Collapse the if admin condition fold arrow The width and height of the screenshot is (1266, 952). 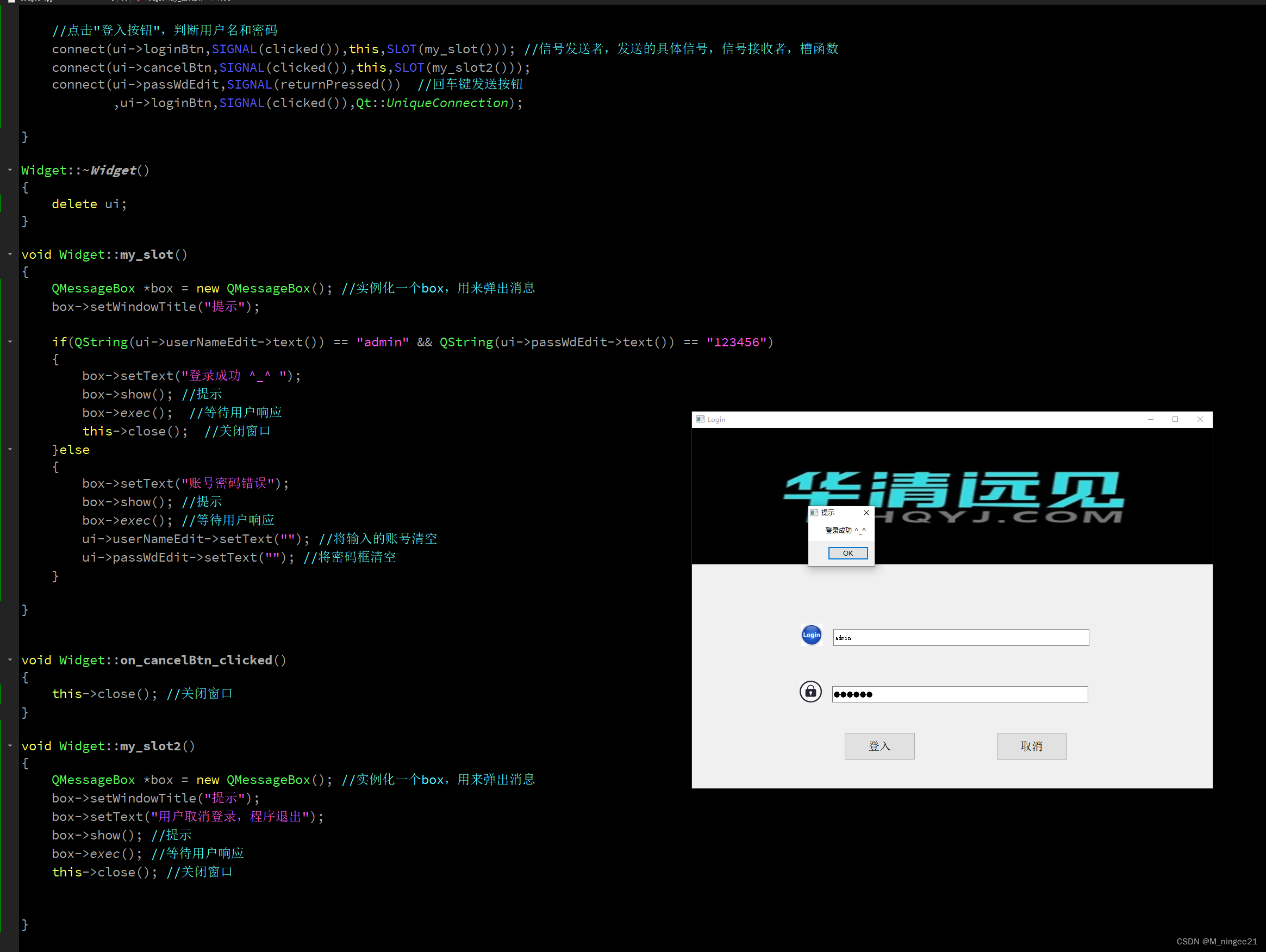coord(10,342)
